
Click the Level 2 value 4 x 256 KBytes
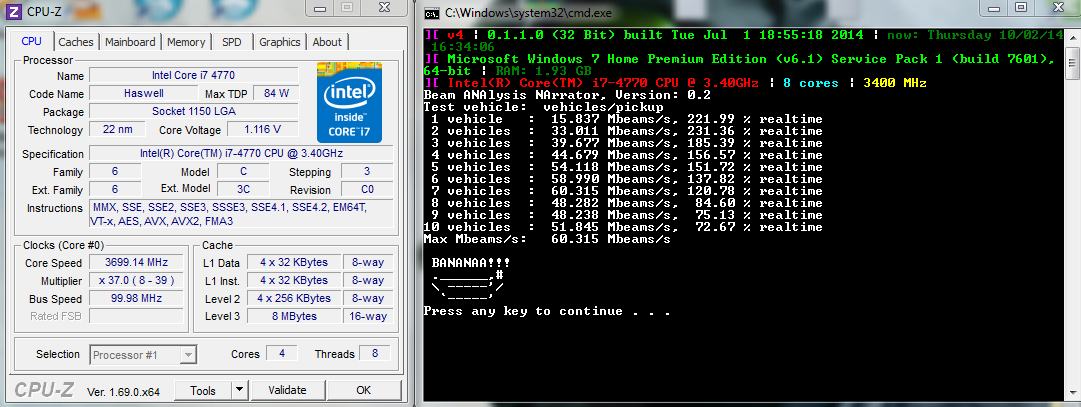click(x=293, y=298)
